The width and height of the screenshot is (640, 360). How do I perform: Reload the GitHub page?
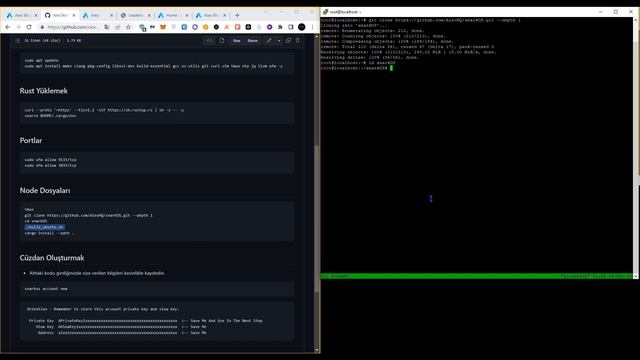click(29, 27)
